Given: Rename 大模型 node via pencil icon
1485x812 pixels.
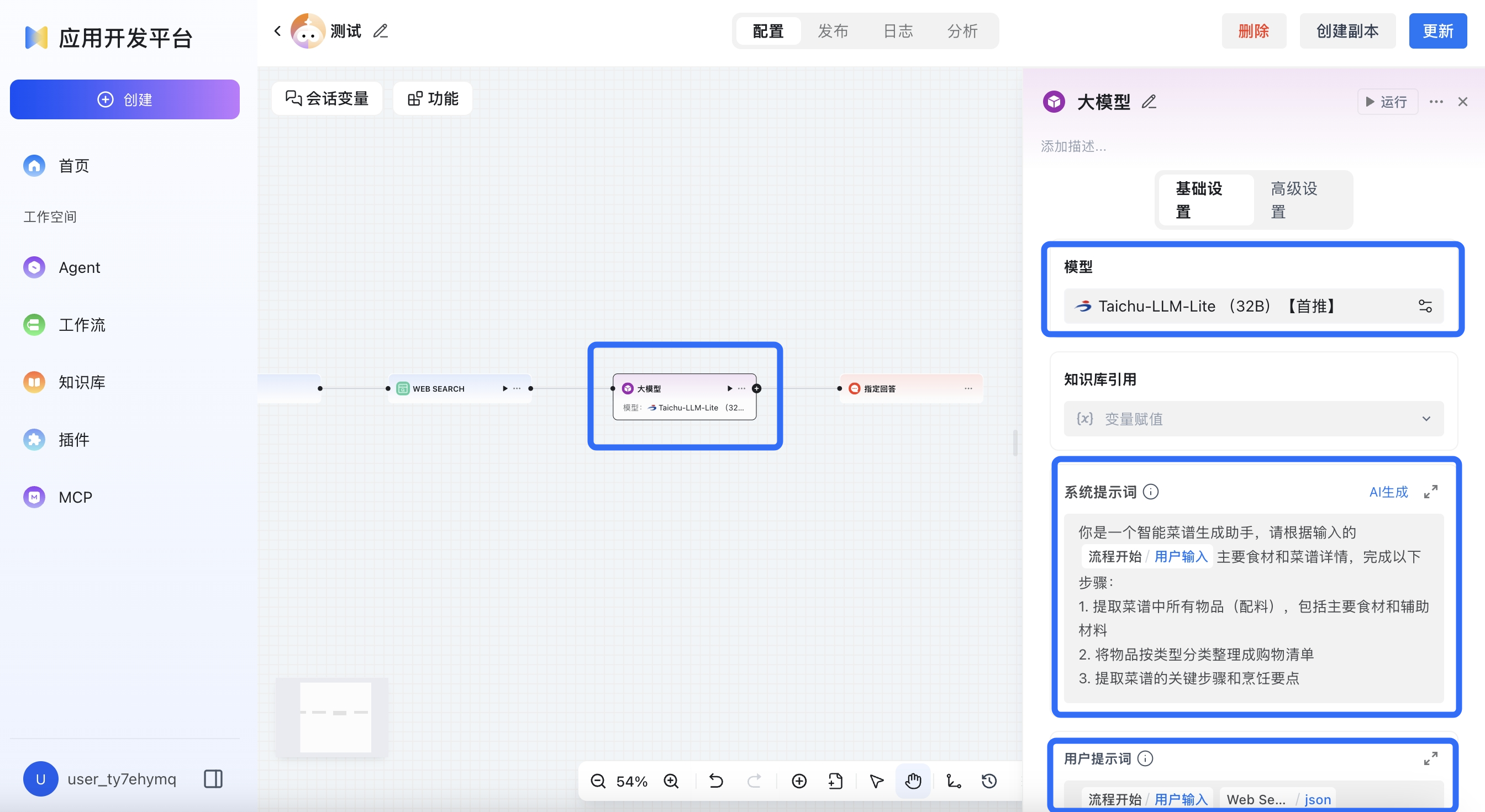Looking at the screenshot, I should 1150,102.
